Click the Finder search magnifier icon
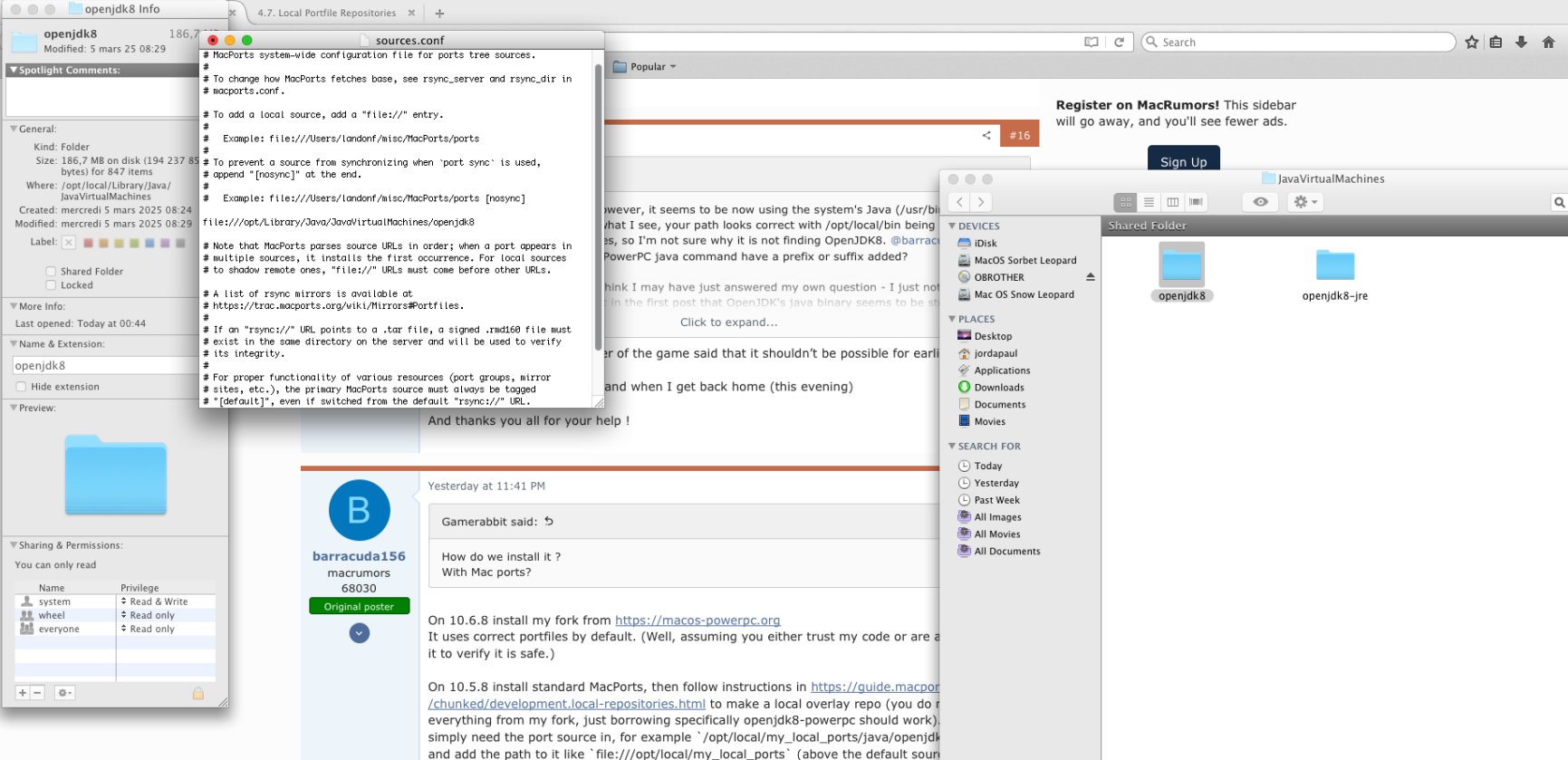1568x760 pixels. 1559,202
